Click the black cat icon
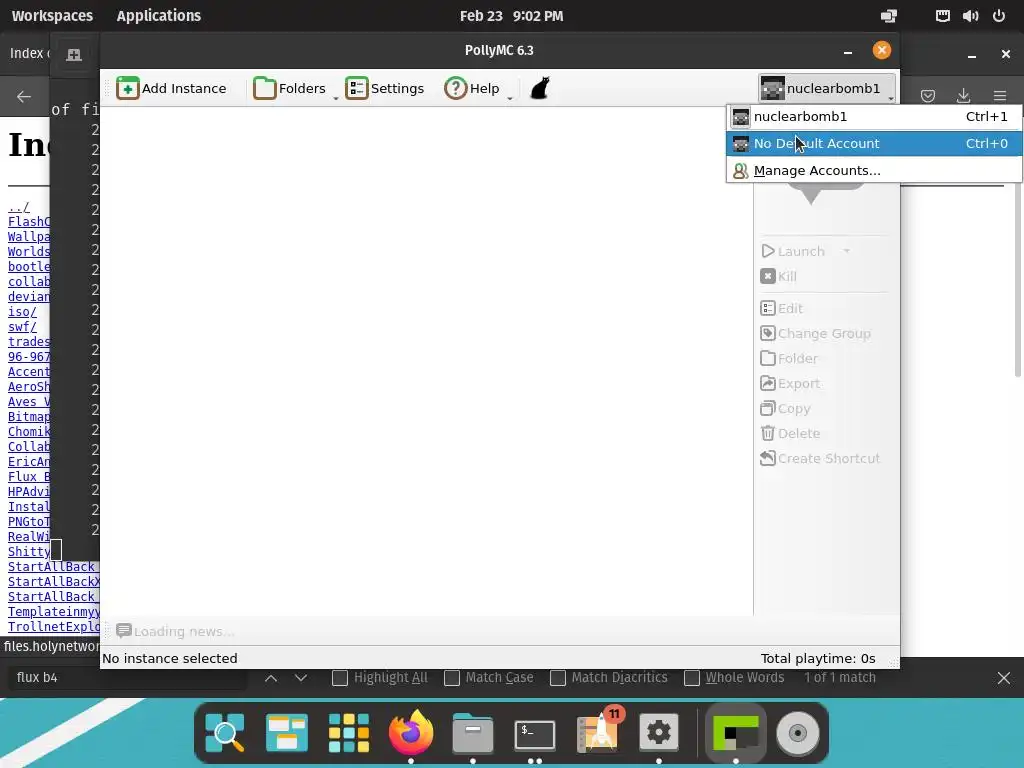Image resolution: width=1024 pixels, height=768 pixels. pyautogui.click(x=539, y=88)
